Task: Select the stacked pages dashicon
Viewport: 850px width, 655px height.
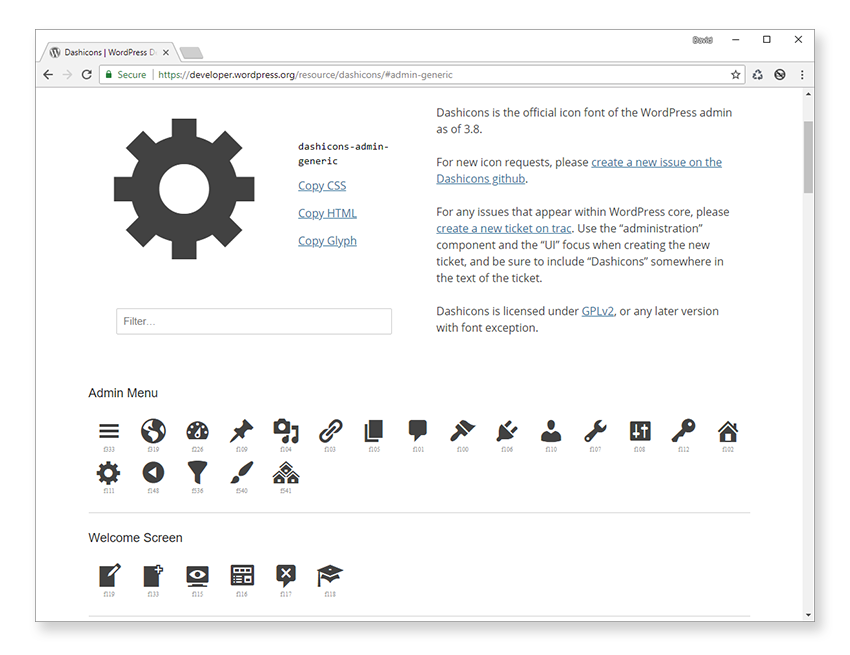Action: (x=374, y=431)
